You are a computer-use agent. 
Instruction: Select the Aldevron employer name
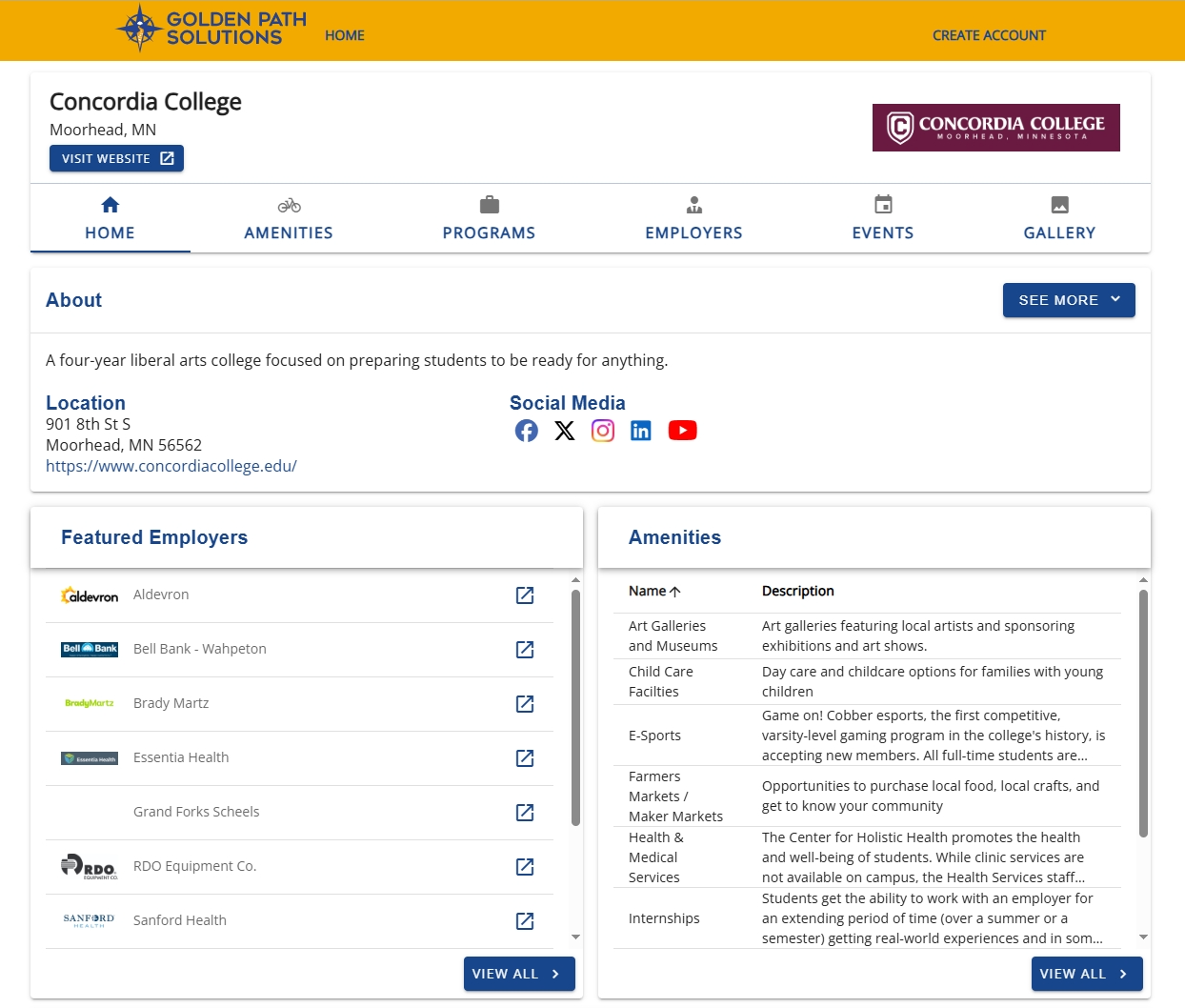pyautogui.click(x=161, y=595)
